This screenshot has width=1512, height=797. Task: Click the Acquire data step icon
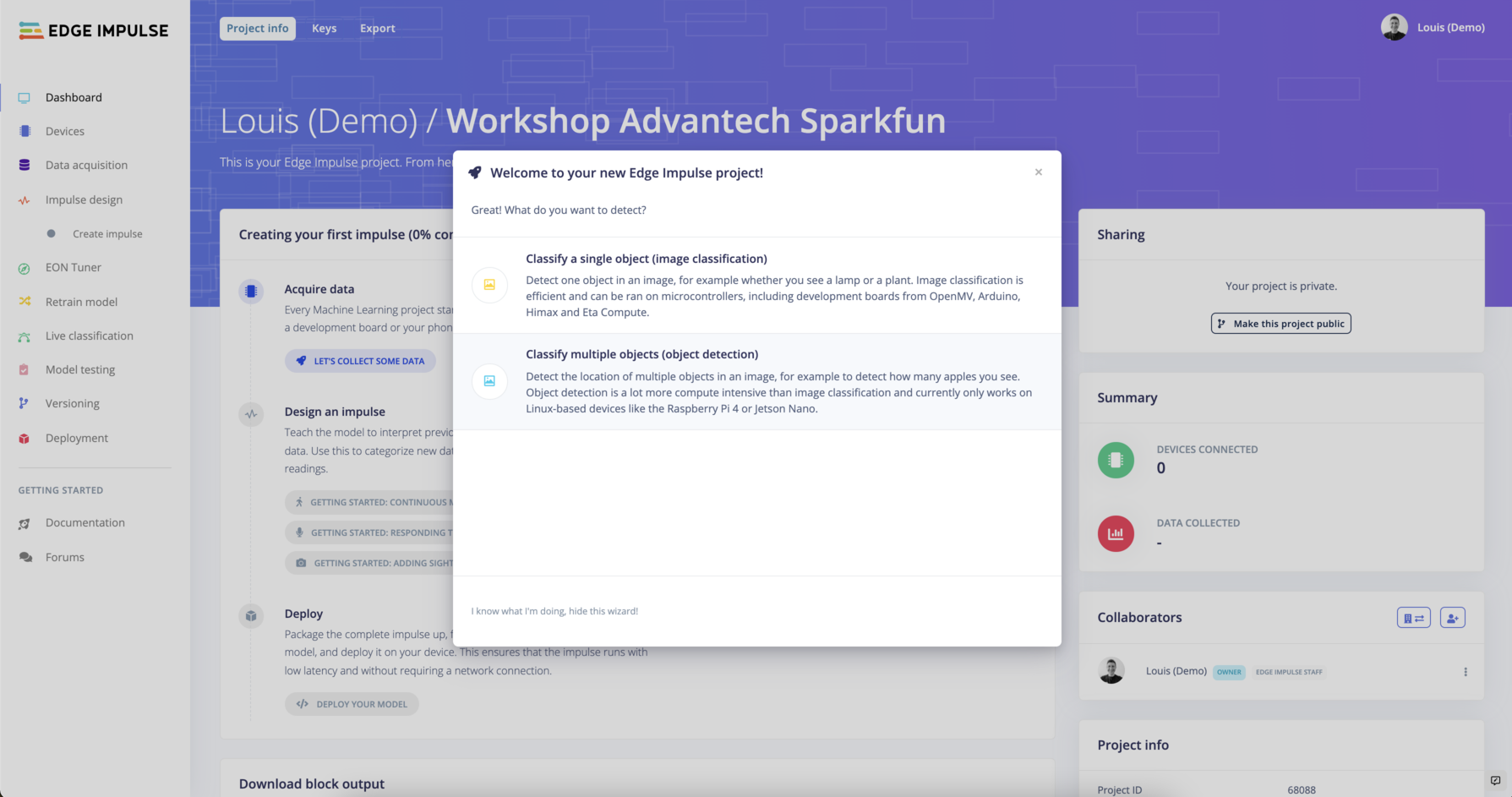coord(251,292)
